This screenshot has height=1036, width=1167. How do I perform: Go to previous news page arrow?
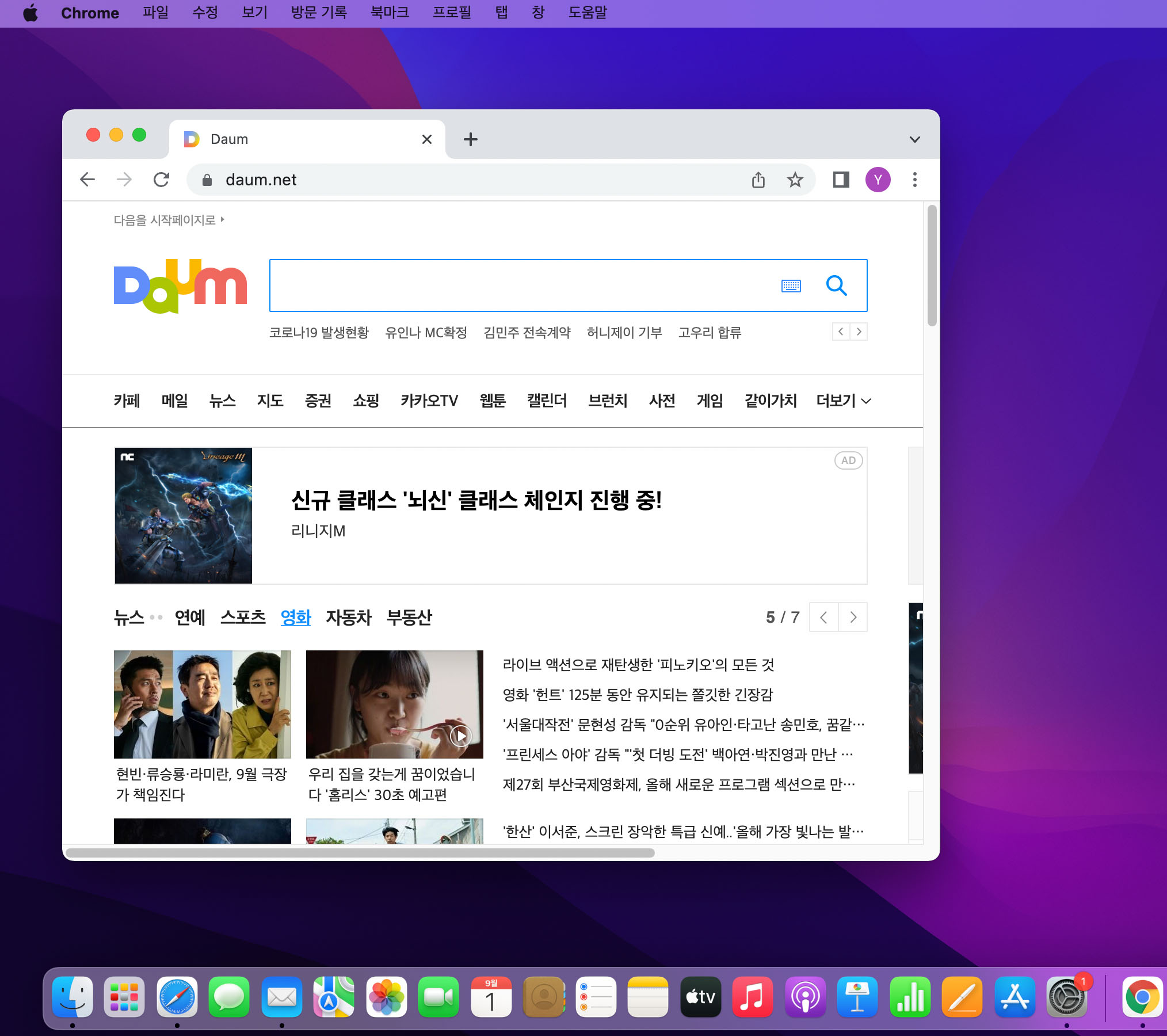[x=824, y=617]
